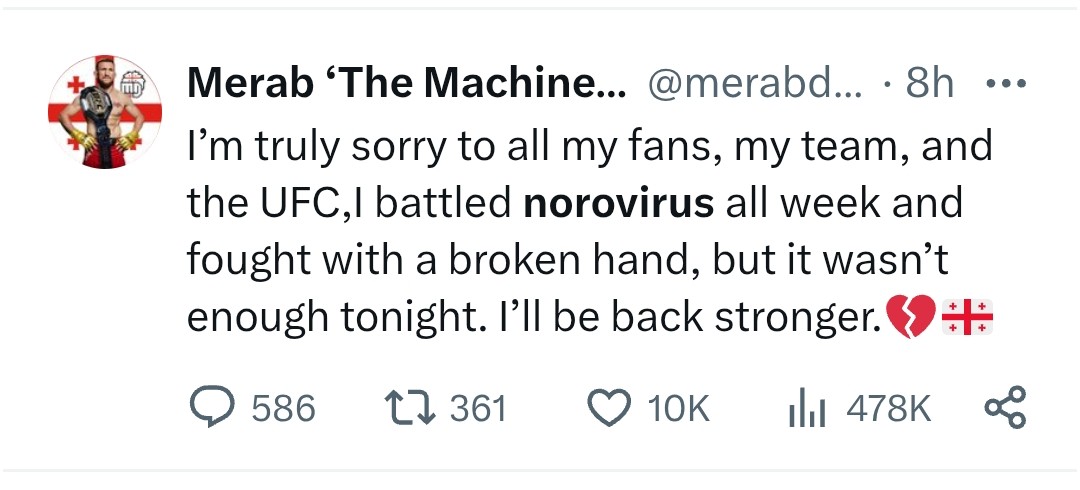Click the reply speech bubble icon
The width and height of the screenshot is (1080, 490).
(211, 408)
